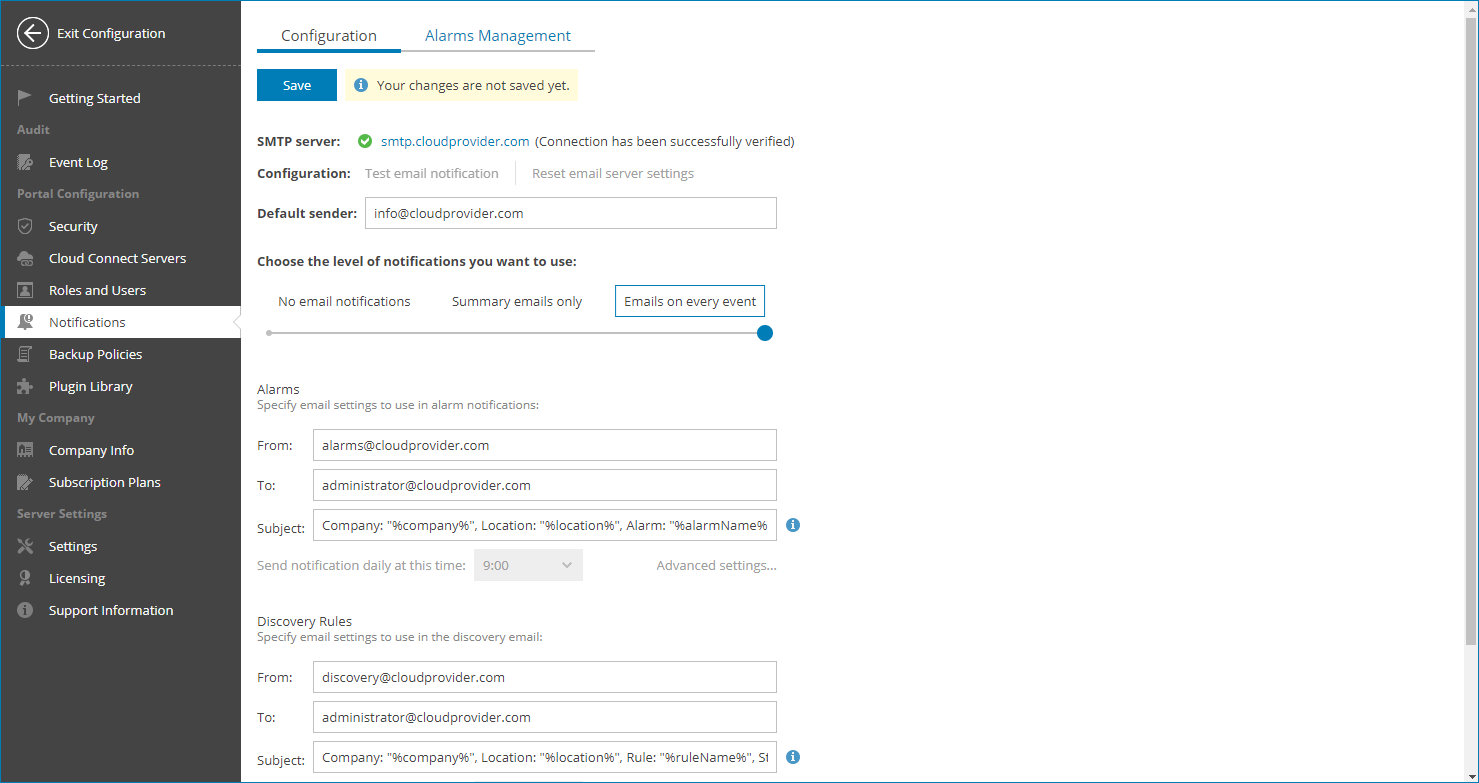
Task: Select the Security shield icon
Action: 24,226
